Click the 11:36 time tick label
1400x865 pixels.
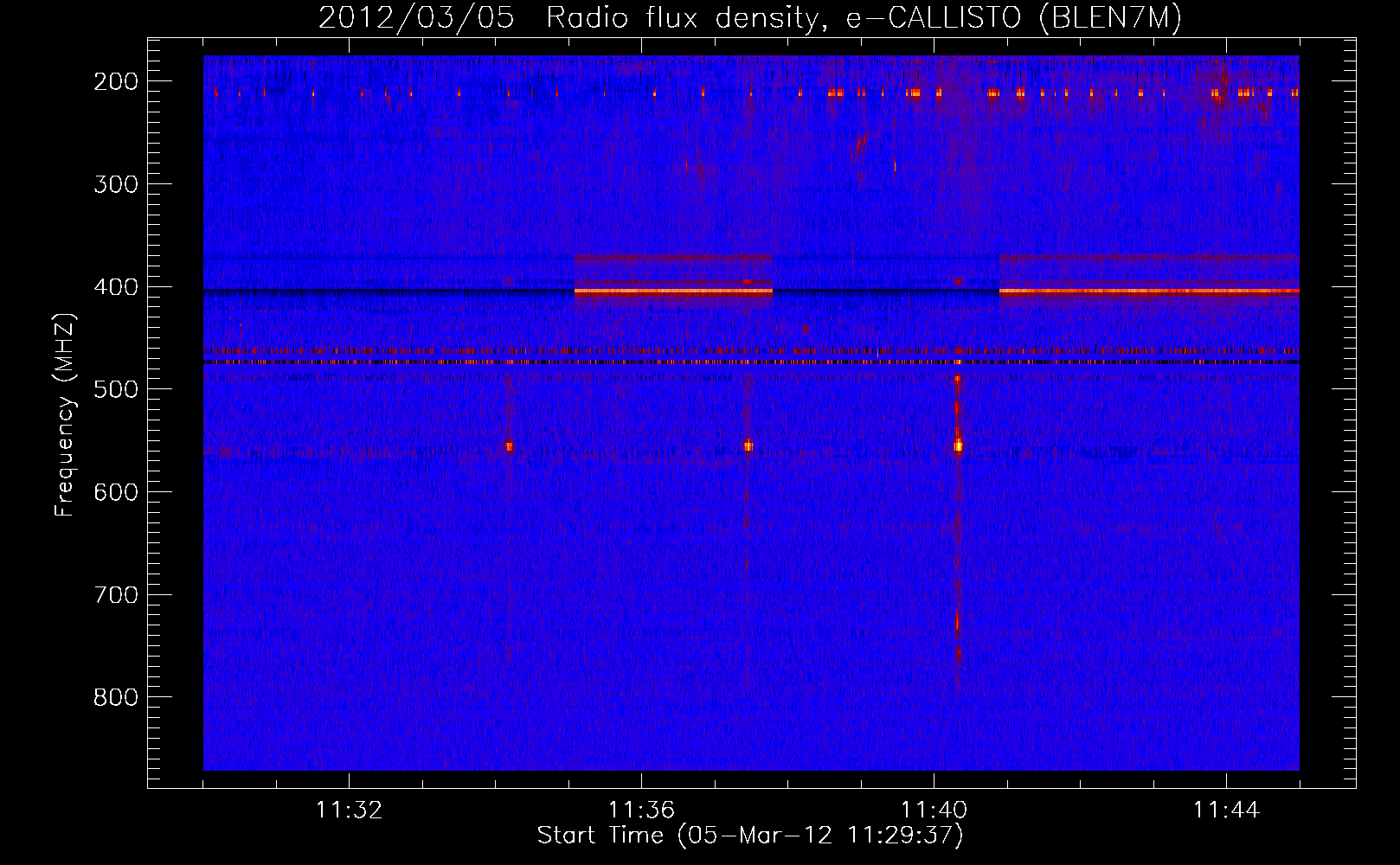tap(641, 811)
